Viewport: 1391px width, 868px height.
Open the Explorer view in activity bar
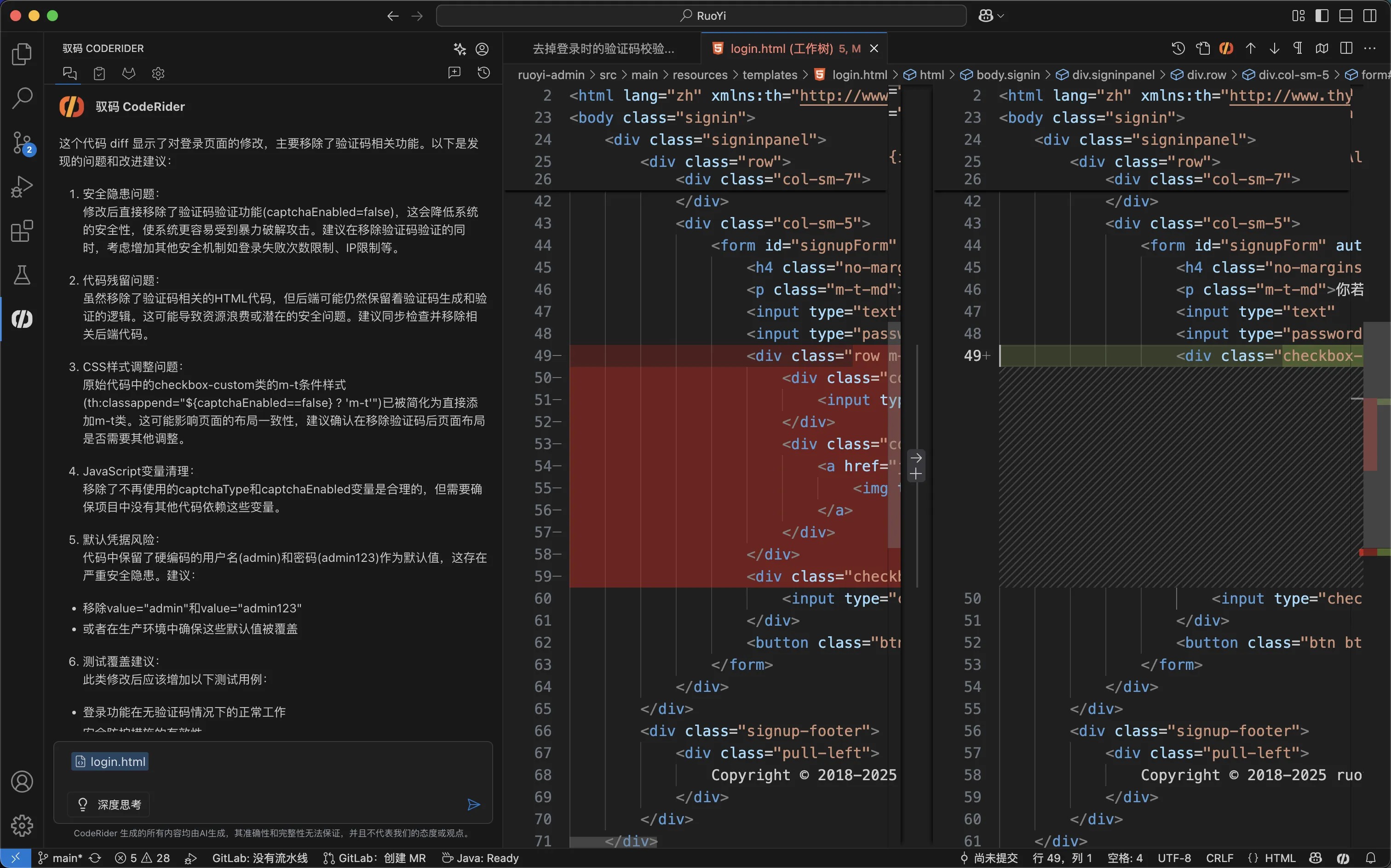tap(22, 54)
